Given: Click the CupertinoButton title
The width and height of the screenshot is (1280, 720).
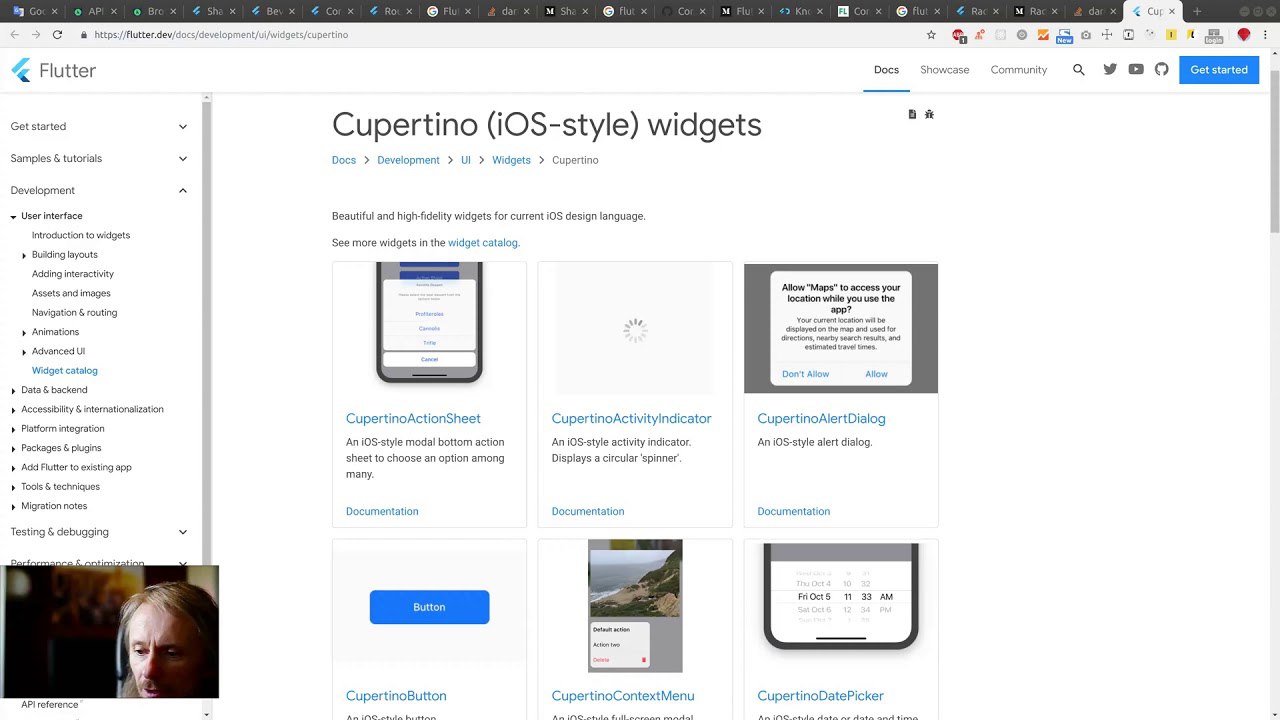Looking at the screenshot, I should (x=396, y=696).
